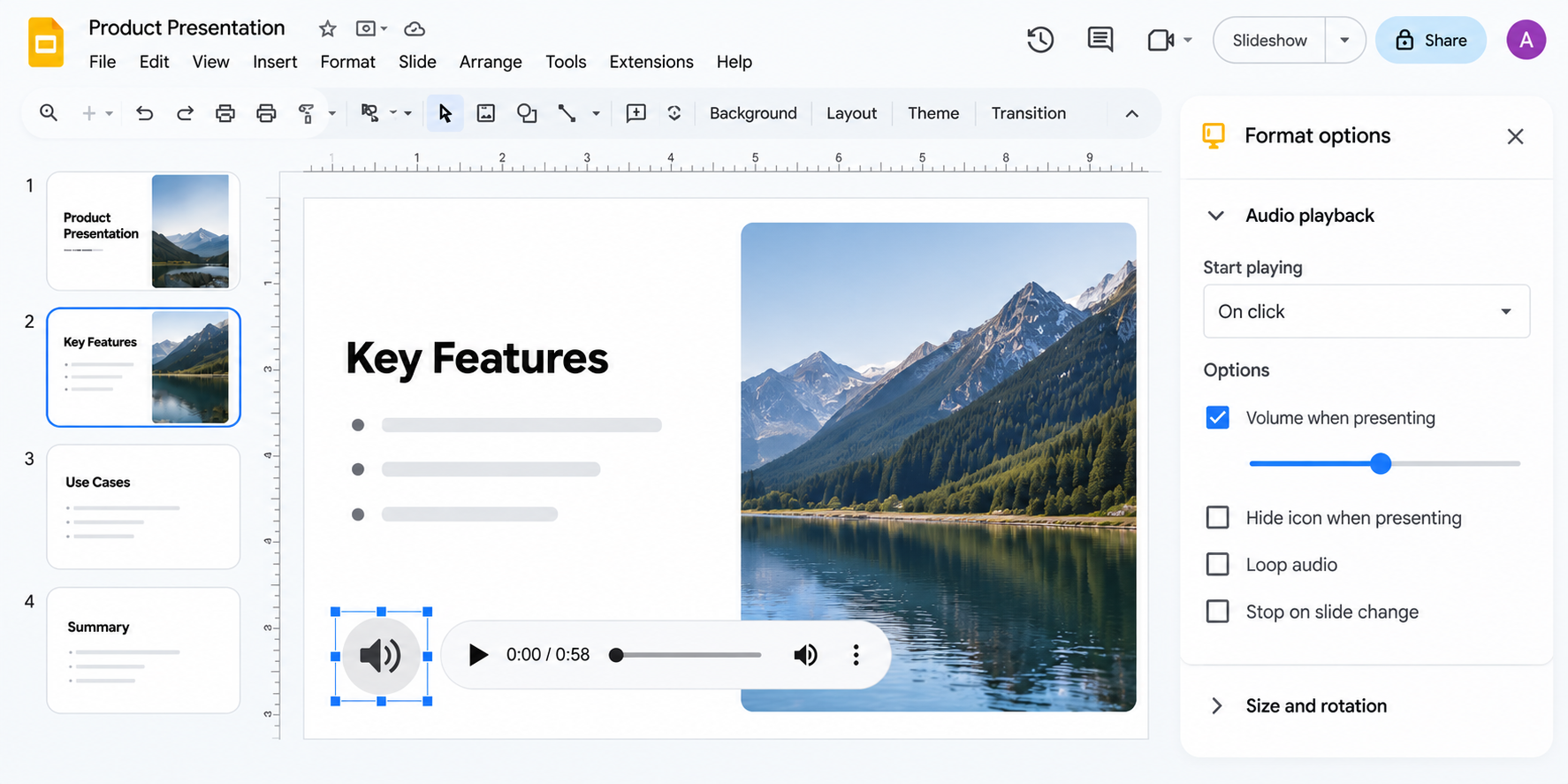
Task: Open audio player three-dot menu
Action: 856,655
